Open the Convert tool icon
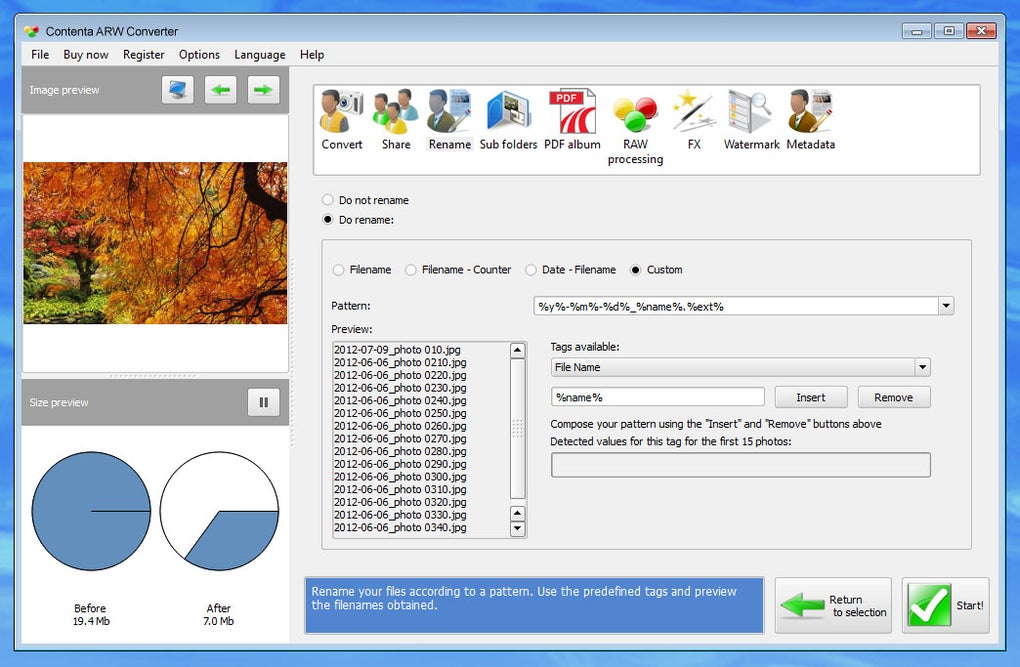The height and width of the screenshot is (667, 1020). click(342, 120)
